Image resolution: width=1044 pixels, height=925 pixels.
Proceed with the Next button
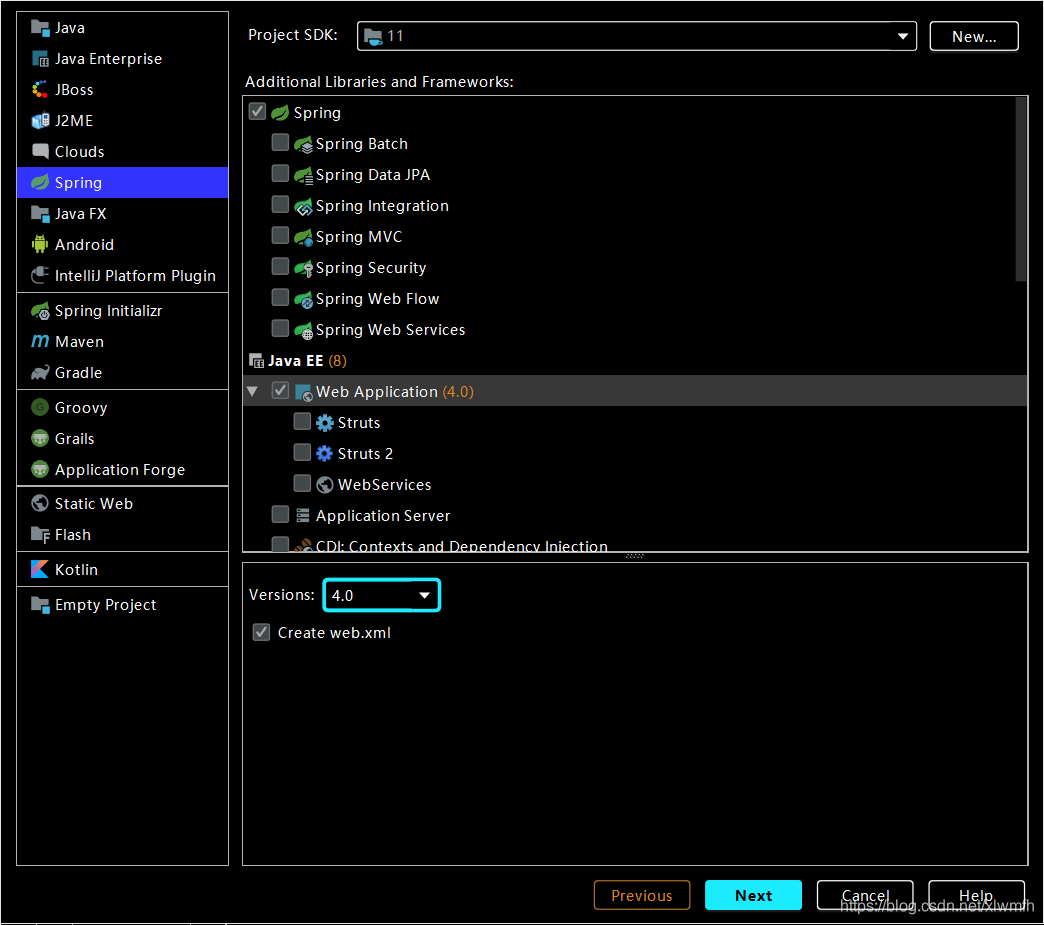click(753, 896)
